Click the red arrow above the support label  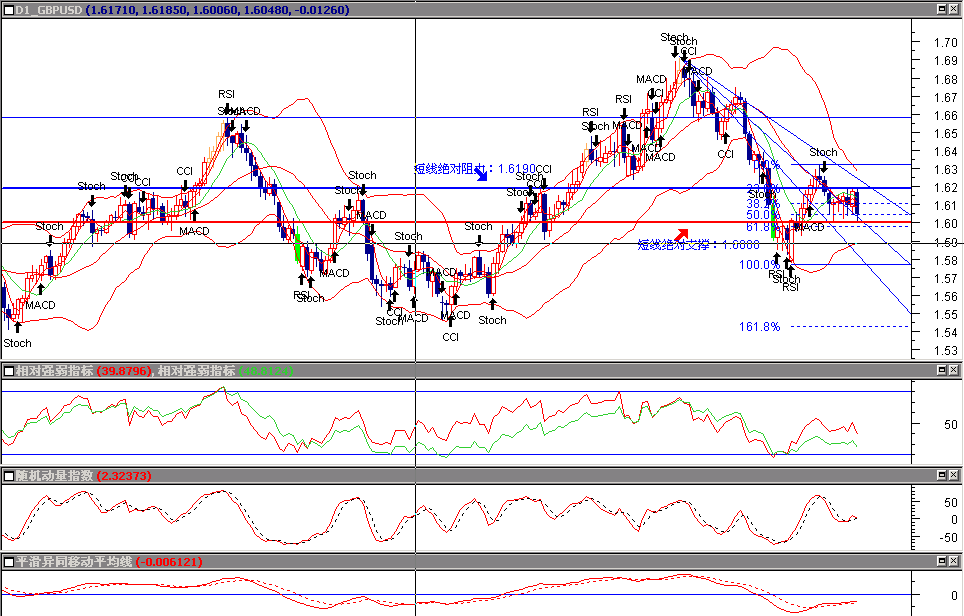682,234
